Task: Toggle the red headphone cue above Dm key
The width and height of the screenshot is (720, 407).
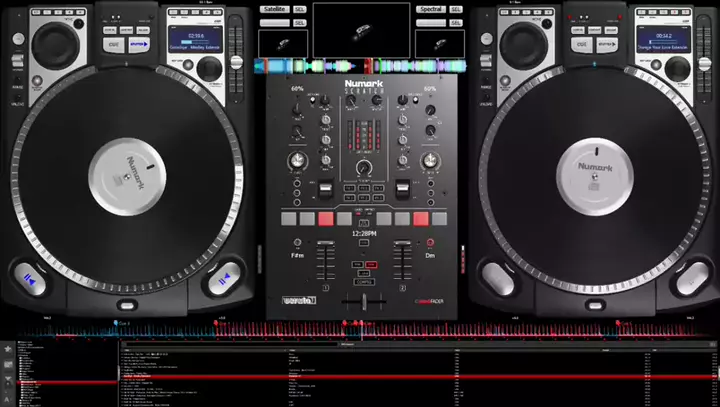Action: click(430, 242)
